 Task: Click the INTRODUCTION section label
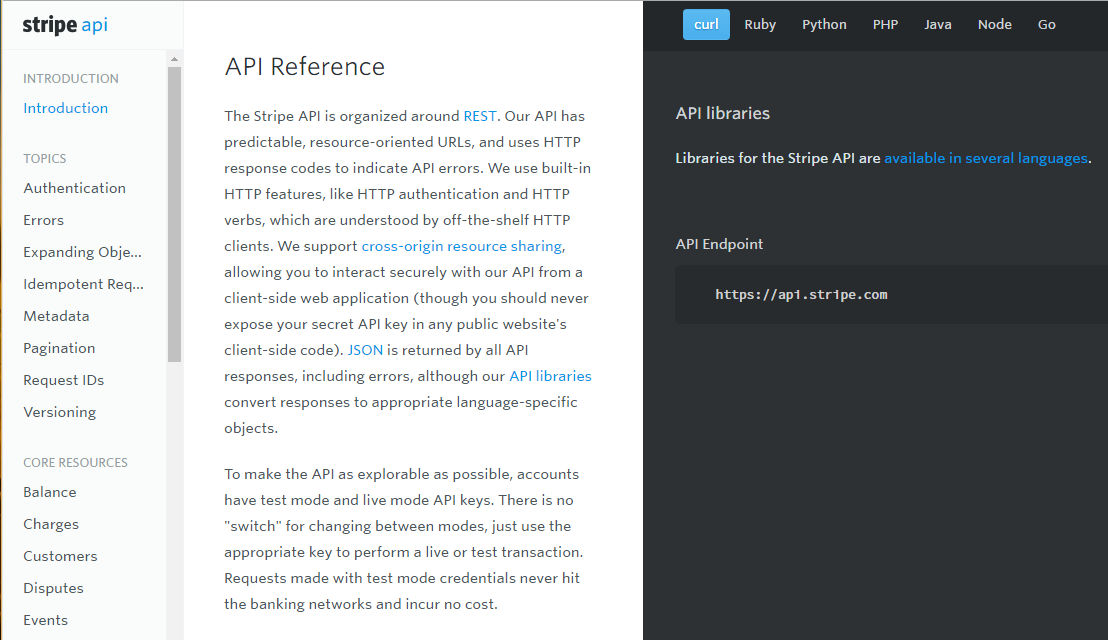pos(71,78)
